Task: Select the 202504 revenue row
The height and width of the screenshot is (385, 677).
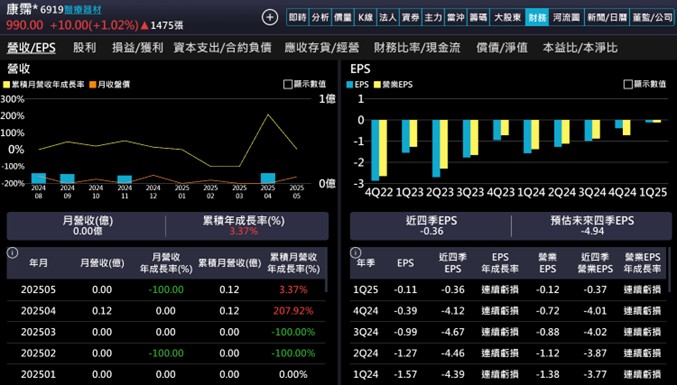Action: 166,311
